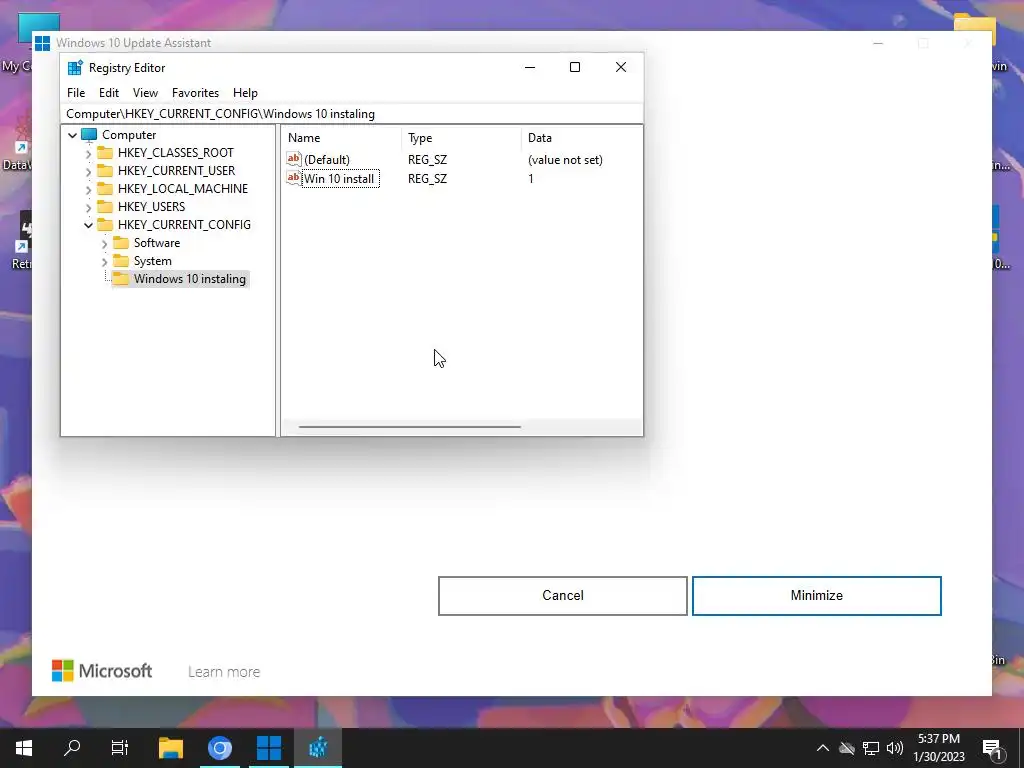
Task: Expand the Software key chevron
Action: click(x=104, y=244)
